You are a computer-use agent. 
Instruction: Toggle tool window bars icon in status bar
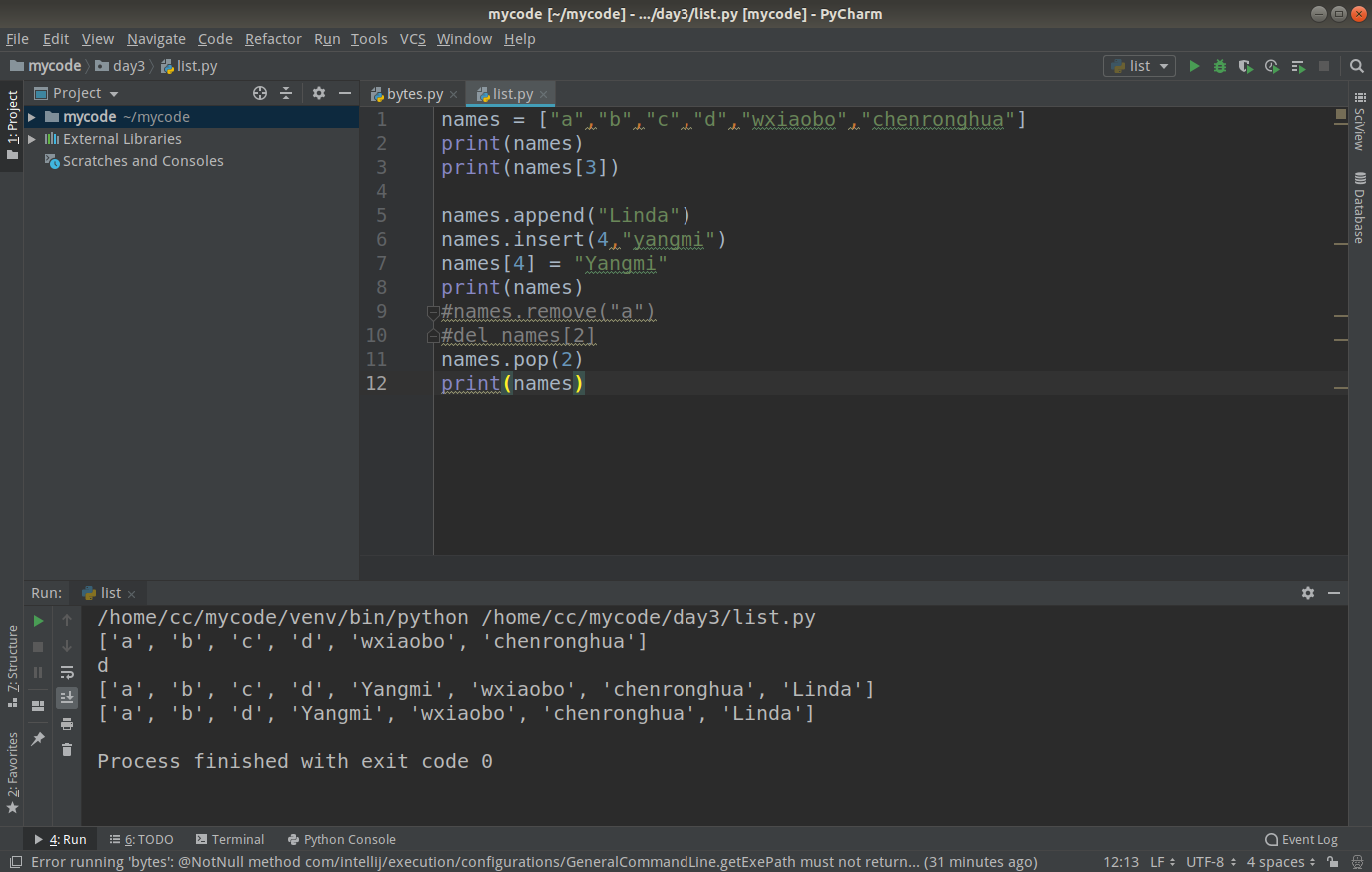tap(15, 862)
